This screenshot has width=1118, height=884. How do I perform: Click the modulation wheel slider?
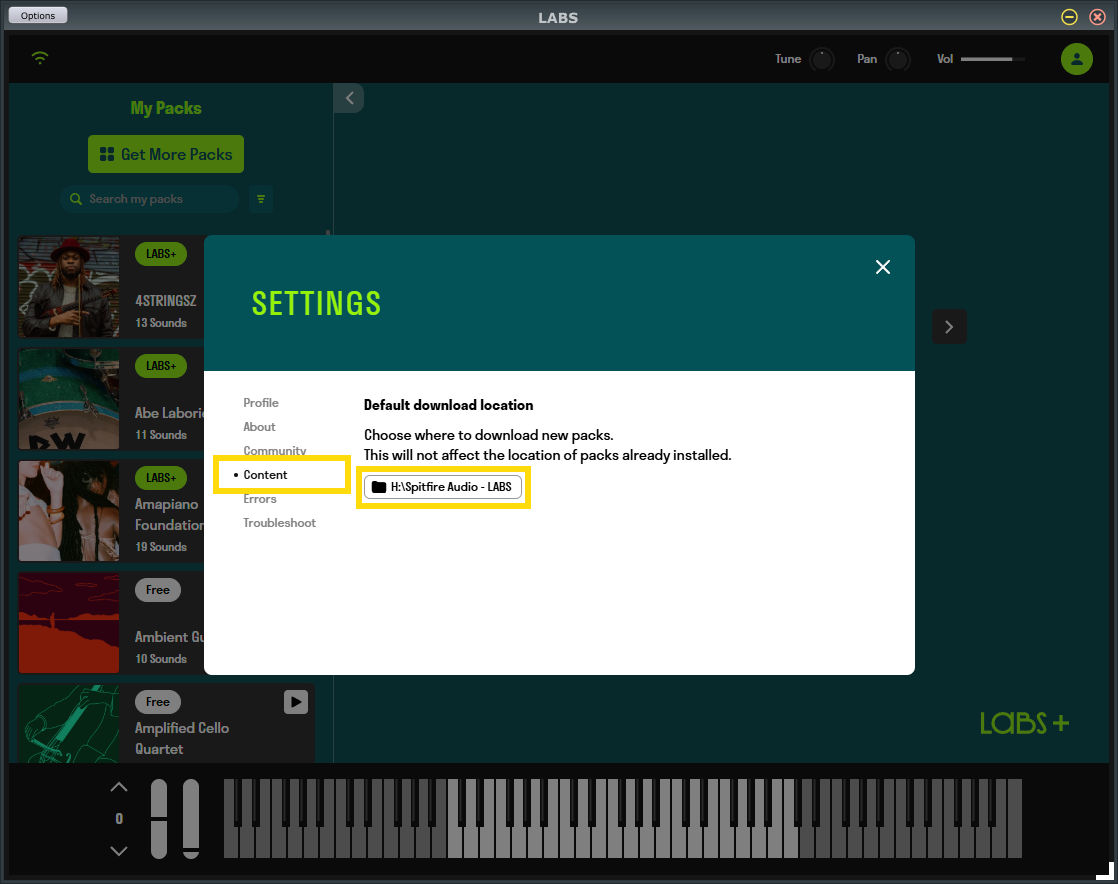(191, 818)
